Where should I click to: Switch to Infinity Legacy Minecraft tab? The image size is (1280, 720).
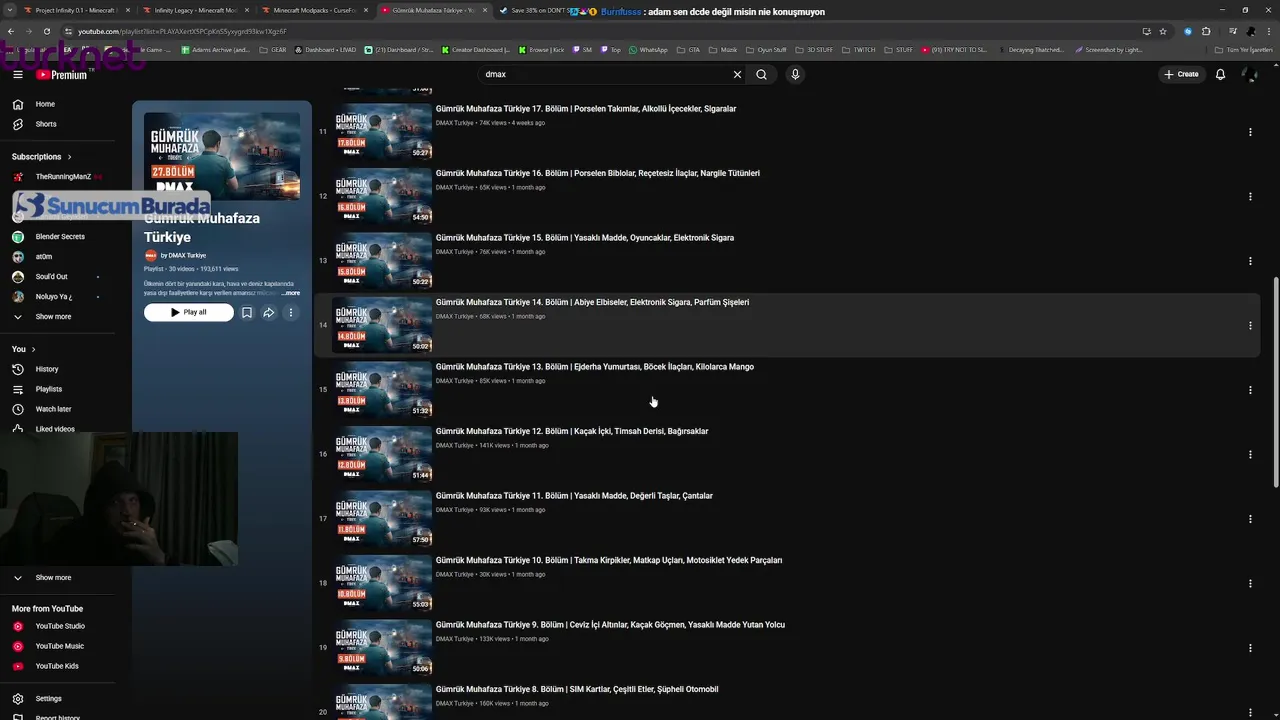[x=192, y=11]
